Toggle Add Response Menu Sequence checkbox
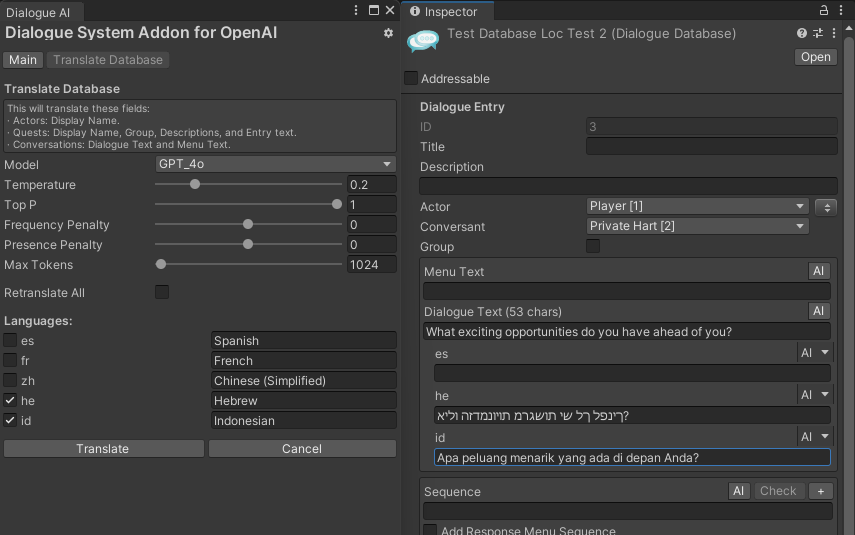 pos(430,530)
